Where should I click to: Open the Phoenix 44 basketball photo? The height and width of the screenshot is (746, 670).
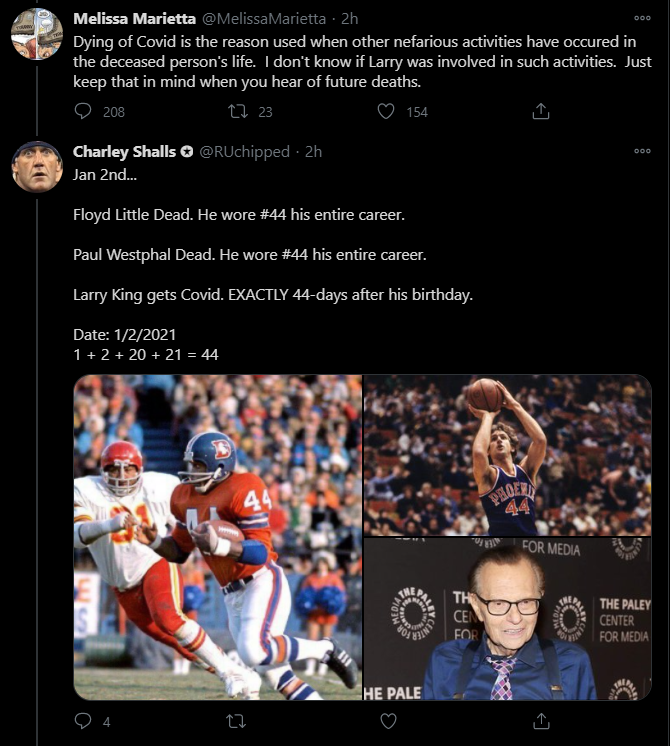point(507,455)
